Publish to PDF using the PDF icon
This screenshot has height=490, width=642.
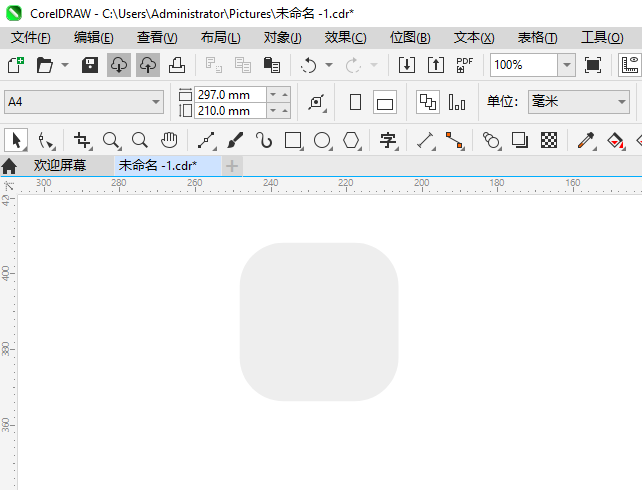click(465, 65)
